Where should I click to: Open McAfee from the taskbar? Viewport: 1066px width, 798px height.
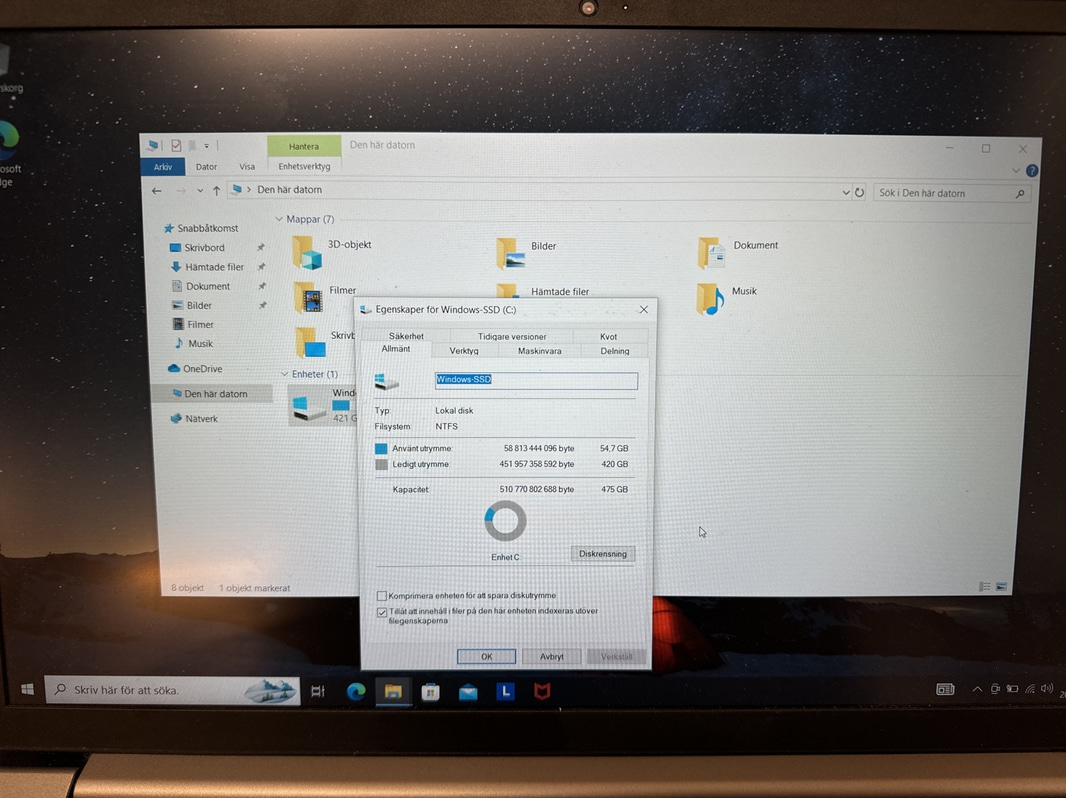(x=542, y=692)
